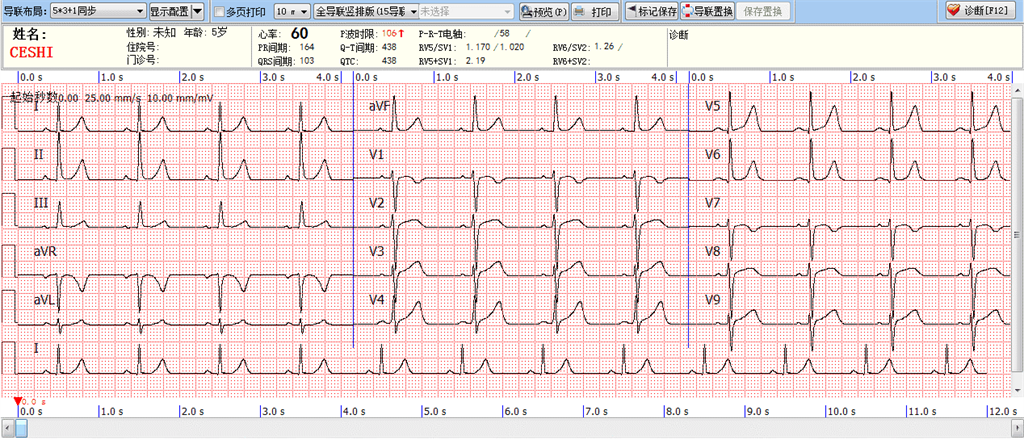
Task: Click the 标记保存 (Mark Save) button
Action: (650, 11)
